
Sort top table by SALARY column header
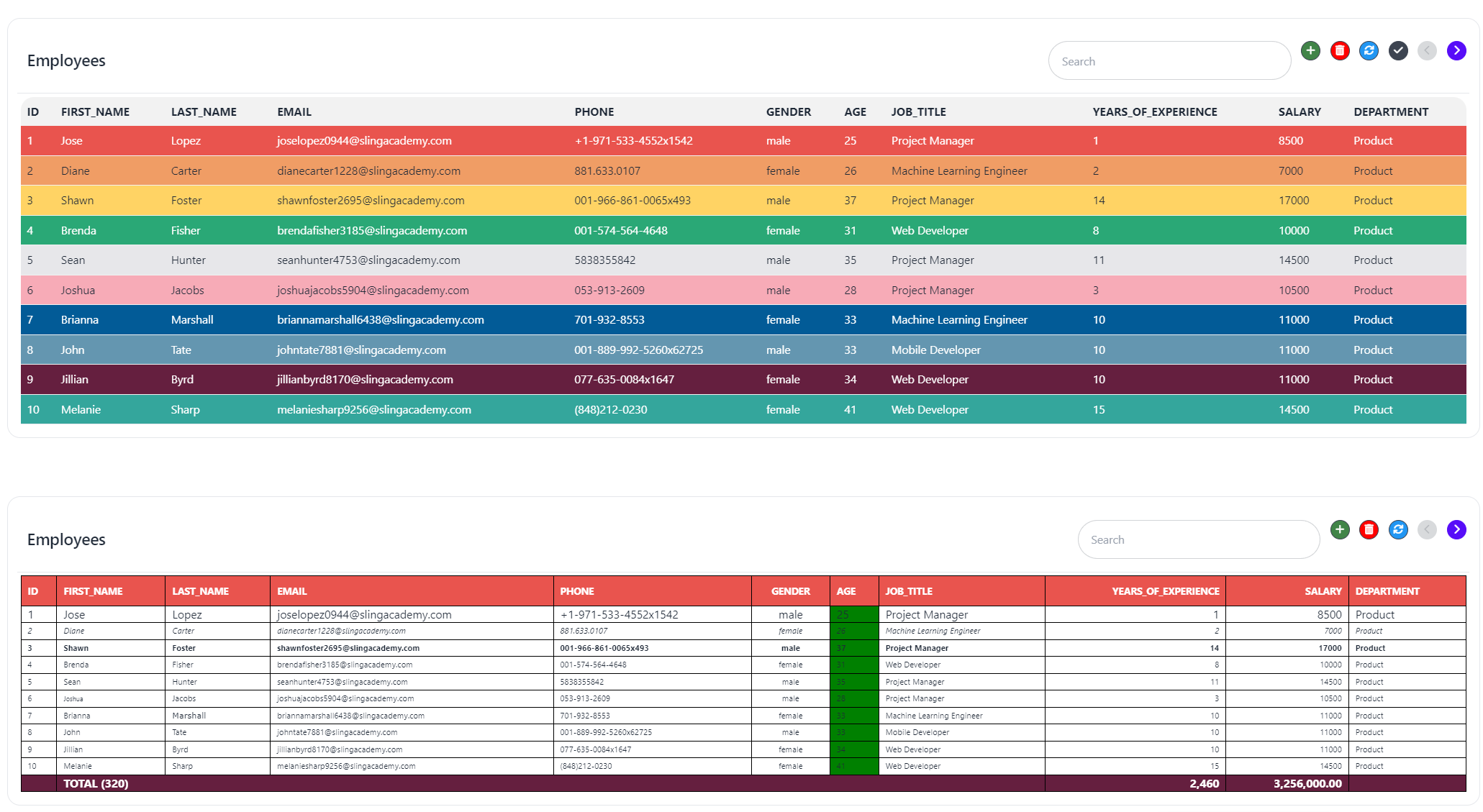[1299, 111]
